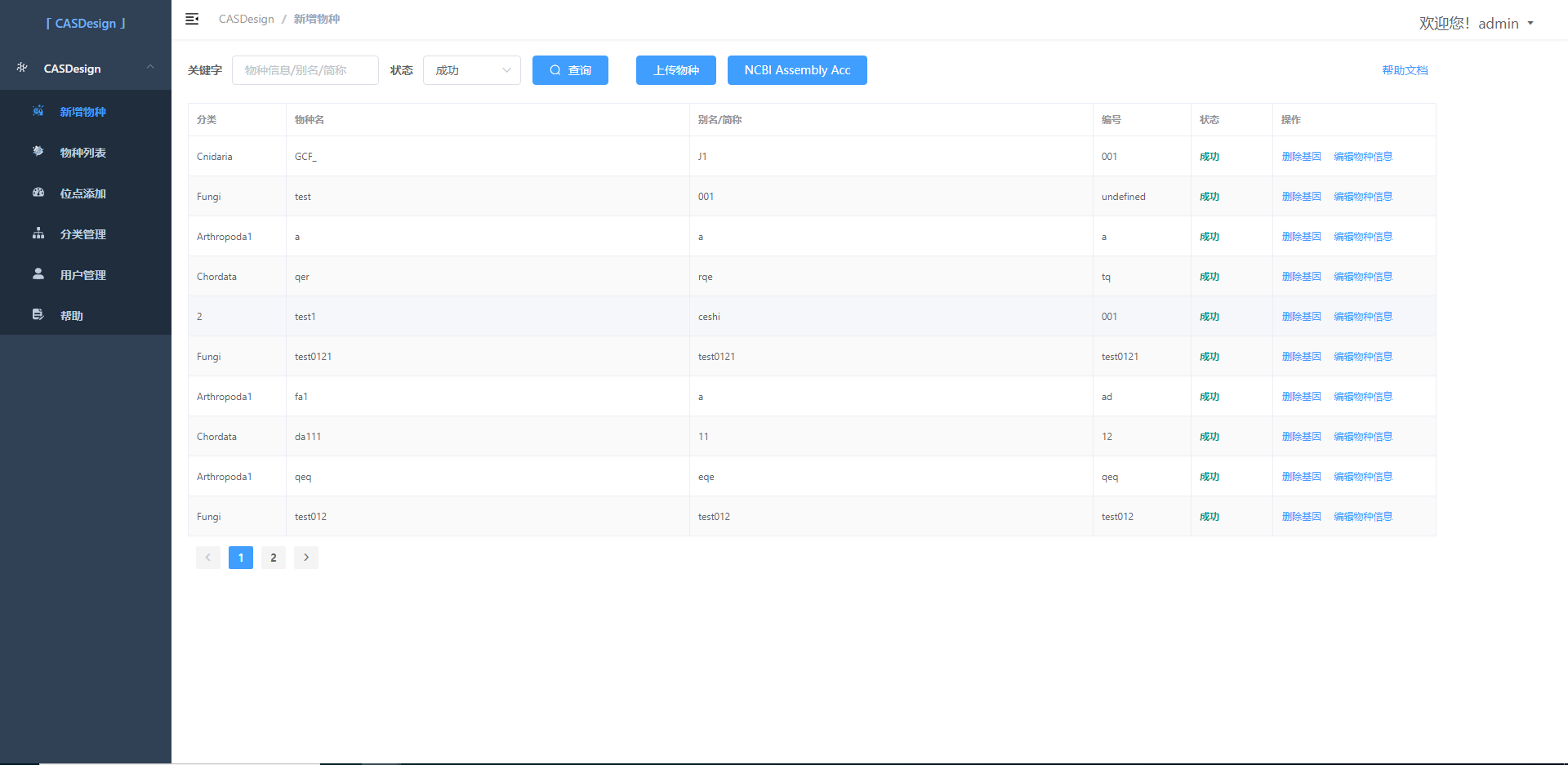The image size is (1568, 765).
Task: Click the 新增物种 sidebar icon
Action: click(38, 111)
